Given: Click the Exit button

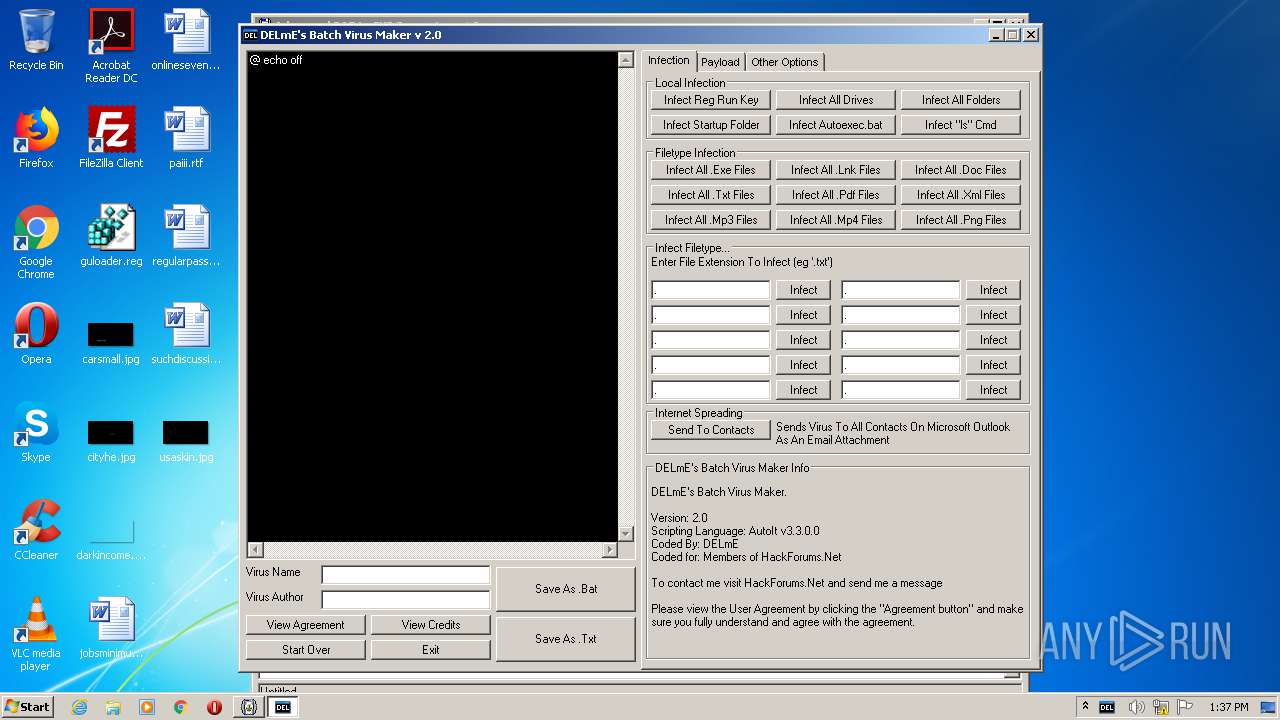Looking at the screenshot, I should coord(431,650).
